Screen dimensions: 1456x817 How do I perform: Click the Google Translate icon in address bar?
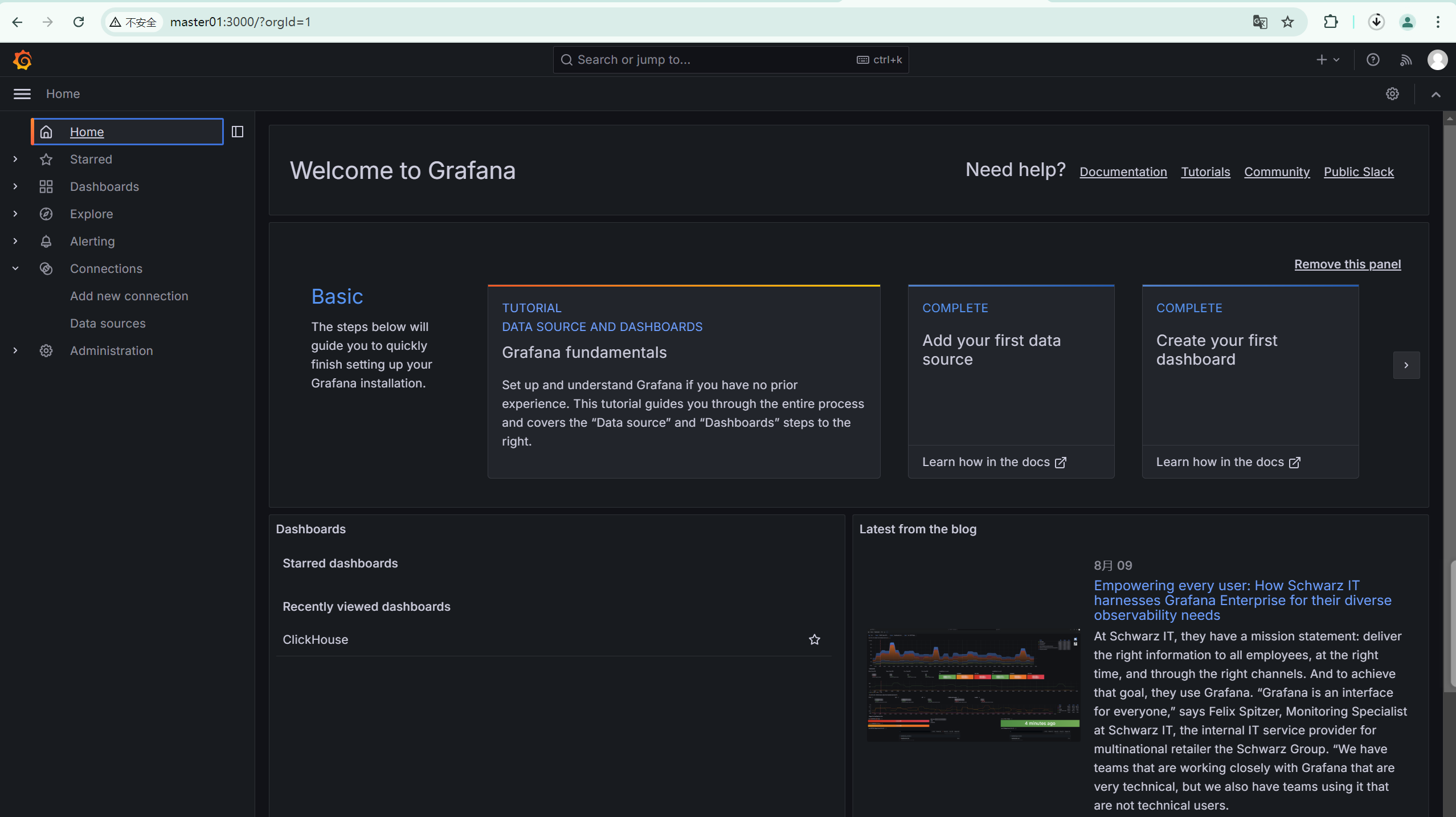1259,22
